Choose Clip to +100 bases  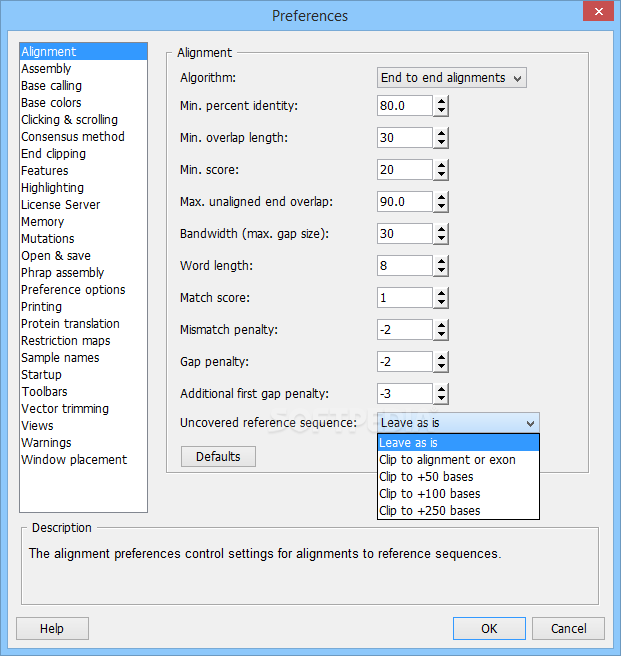pos(458,494)
